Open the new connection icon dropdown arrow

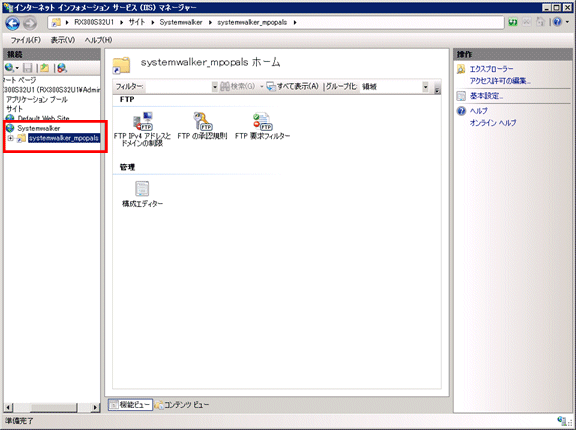tap(17, 68)
